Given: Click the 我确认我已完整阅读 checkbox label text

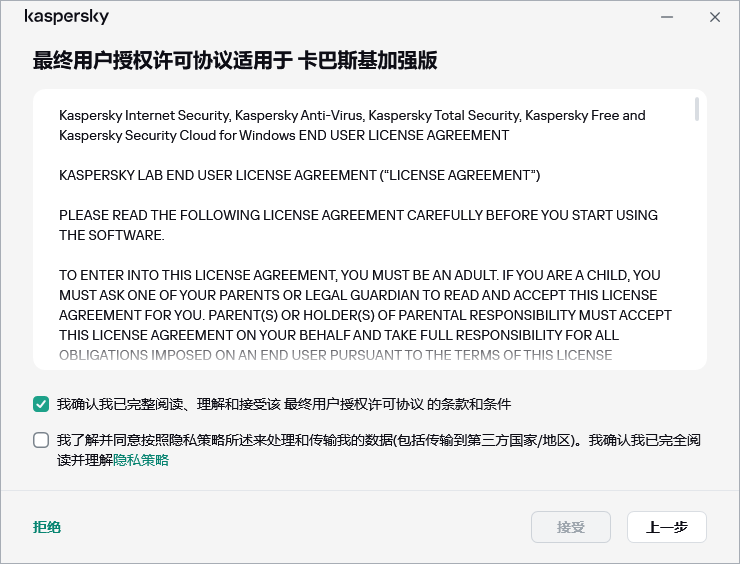Looking at the screenshot, I should point(284,404).
